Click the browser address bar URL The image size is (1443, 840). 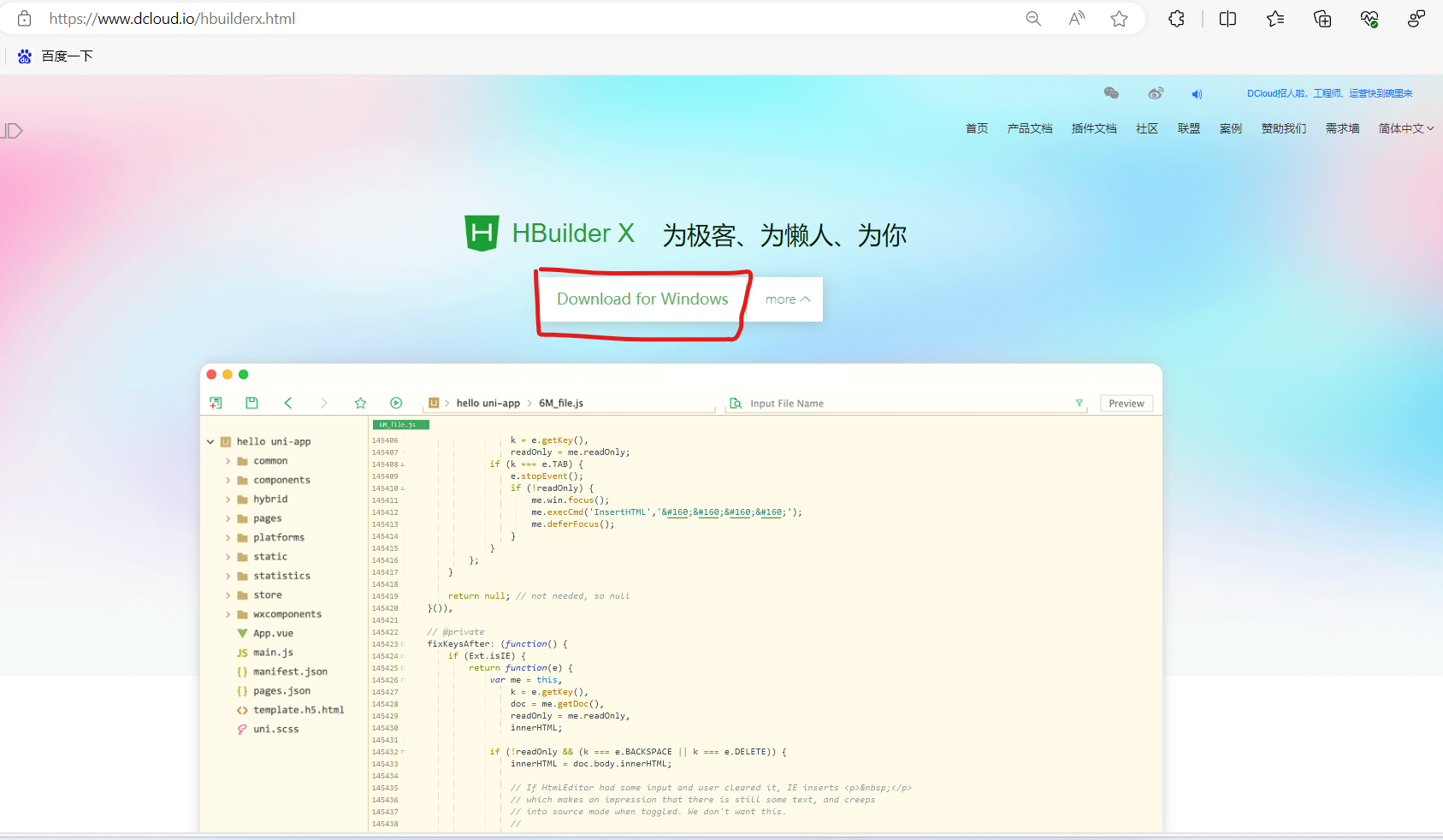point(172,19)
